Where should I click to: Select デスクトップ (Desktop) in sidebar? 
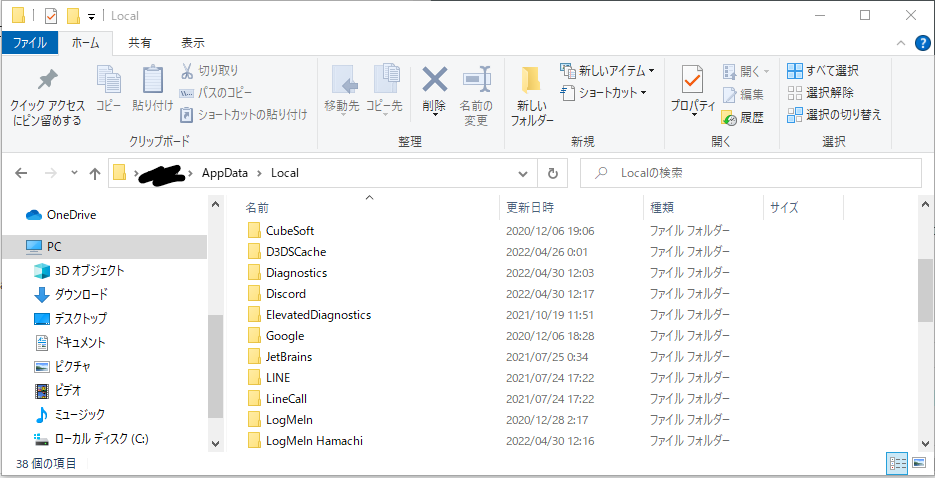coord(70,318)
